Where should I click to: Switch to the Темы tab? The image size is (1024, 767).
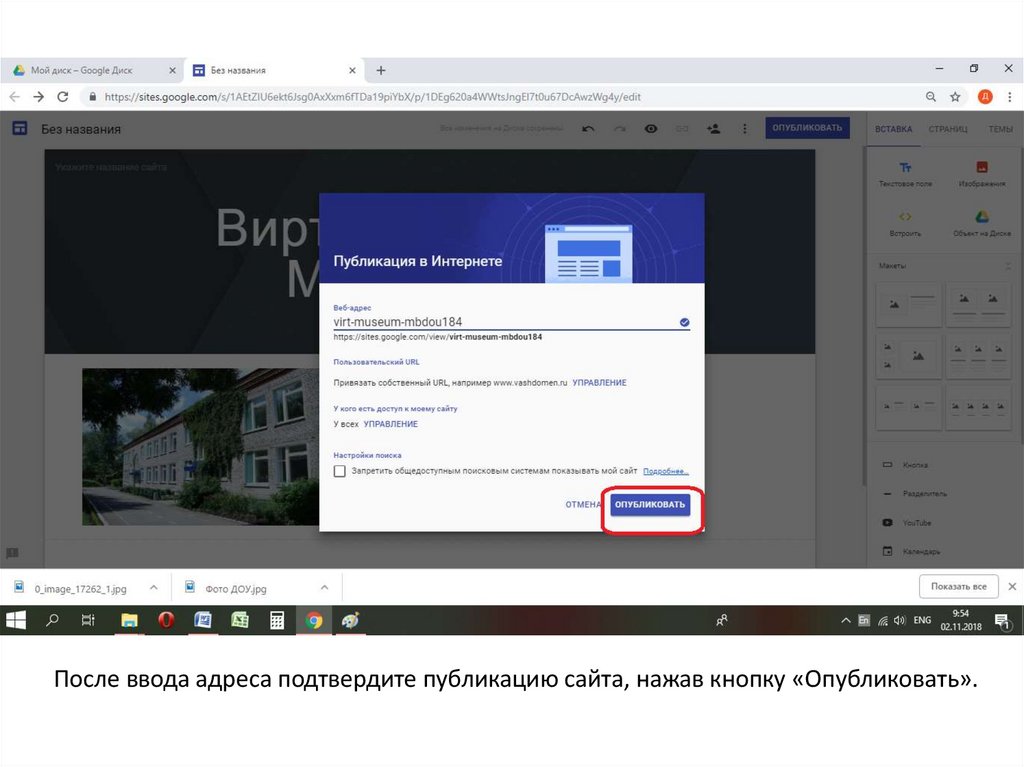(x=1000, y=129)
